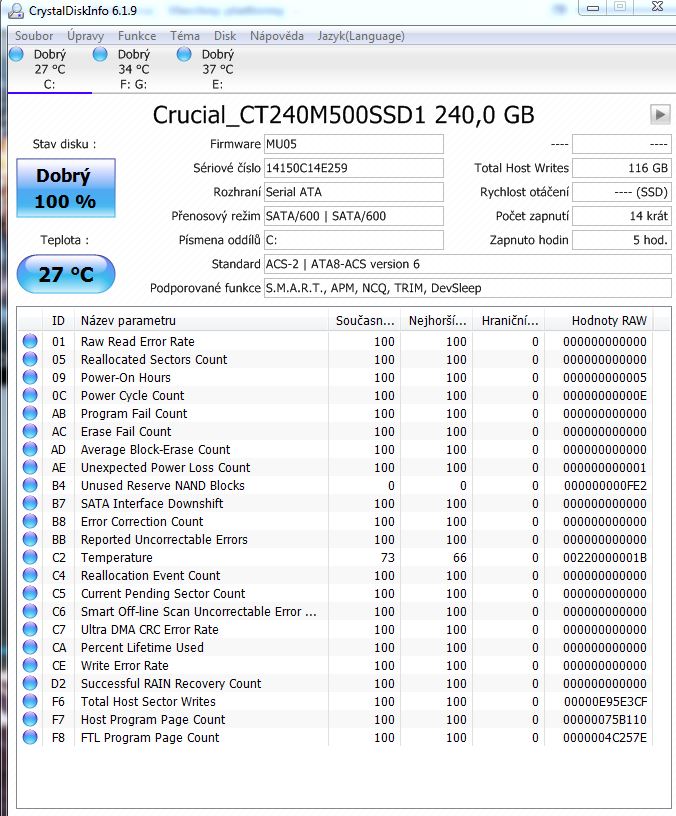Click status orb of Percent Lifetime Used

[30, 647]
